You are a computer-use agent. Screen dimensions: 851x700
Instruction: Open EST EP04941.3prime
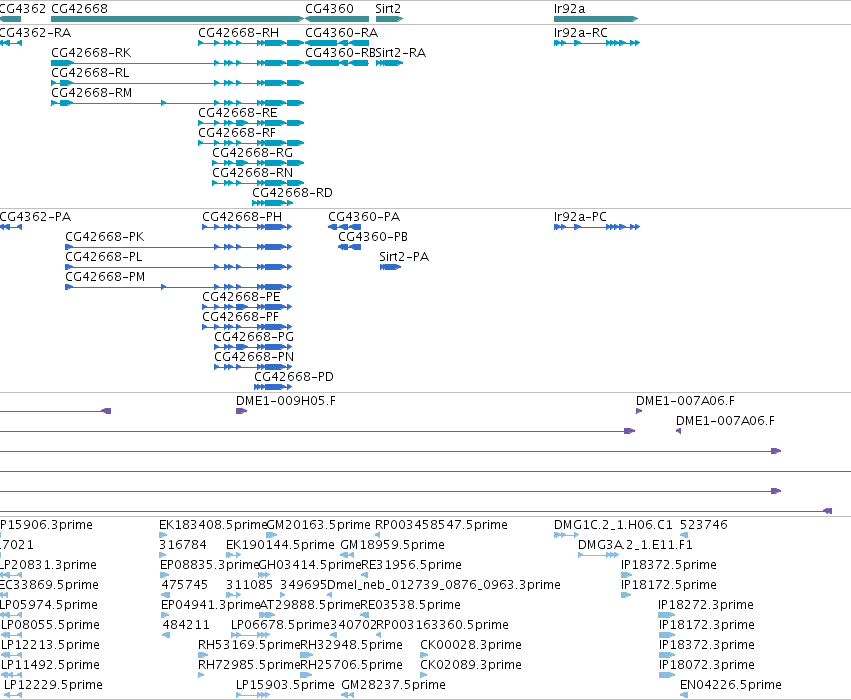click(211, 605)
